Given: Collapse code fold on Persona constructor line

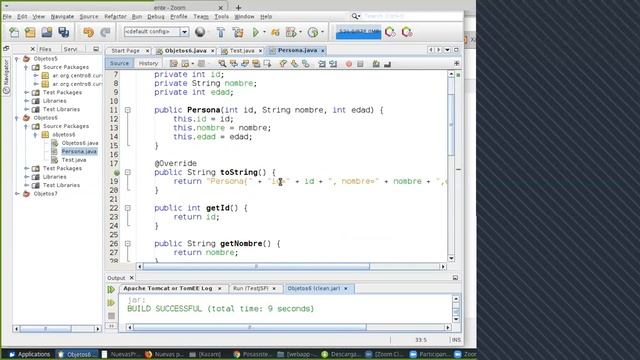Looking at the screenshot, I should tap(128, 110).
